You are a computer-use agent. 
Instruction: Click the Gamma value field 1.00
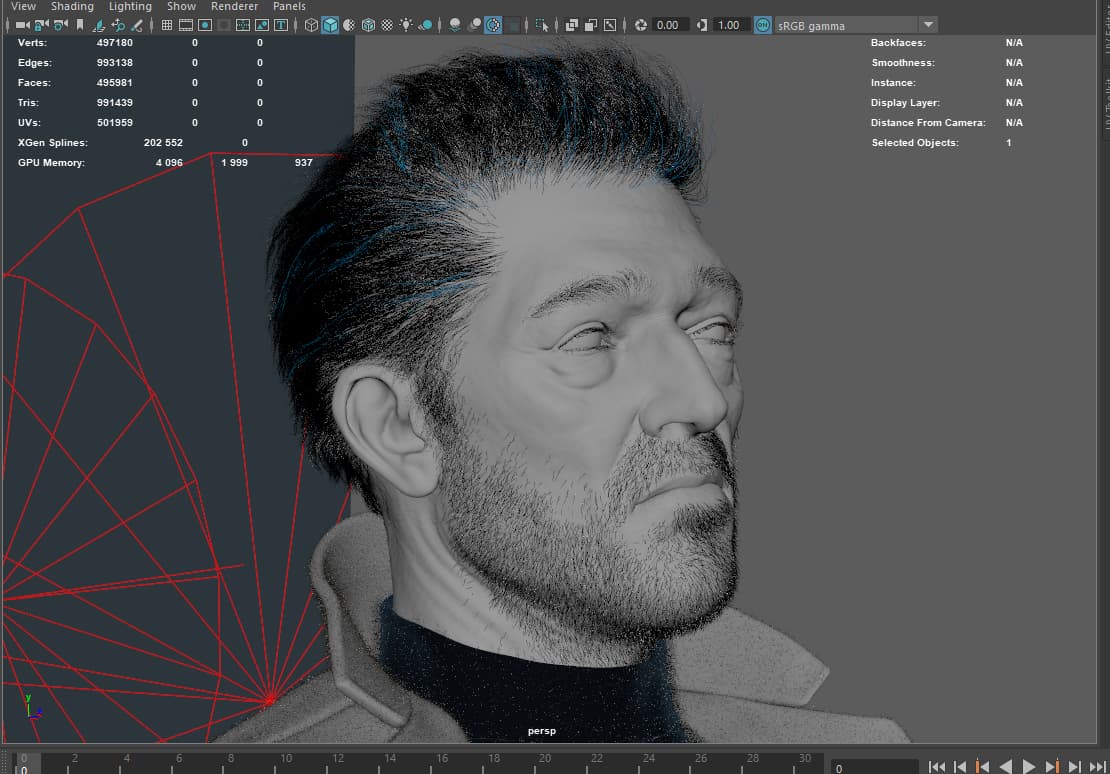(x=731, y=25)
